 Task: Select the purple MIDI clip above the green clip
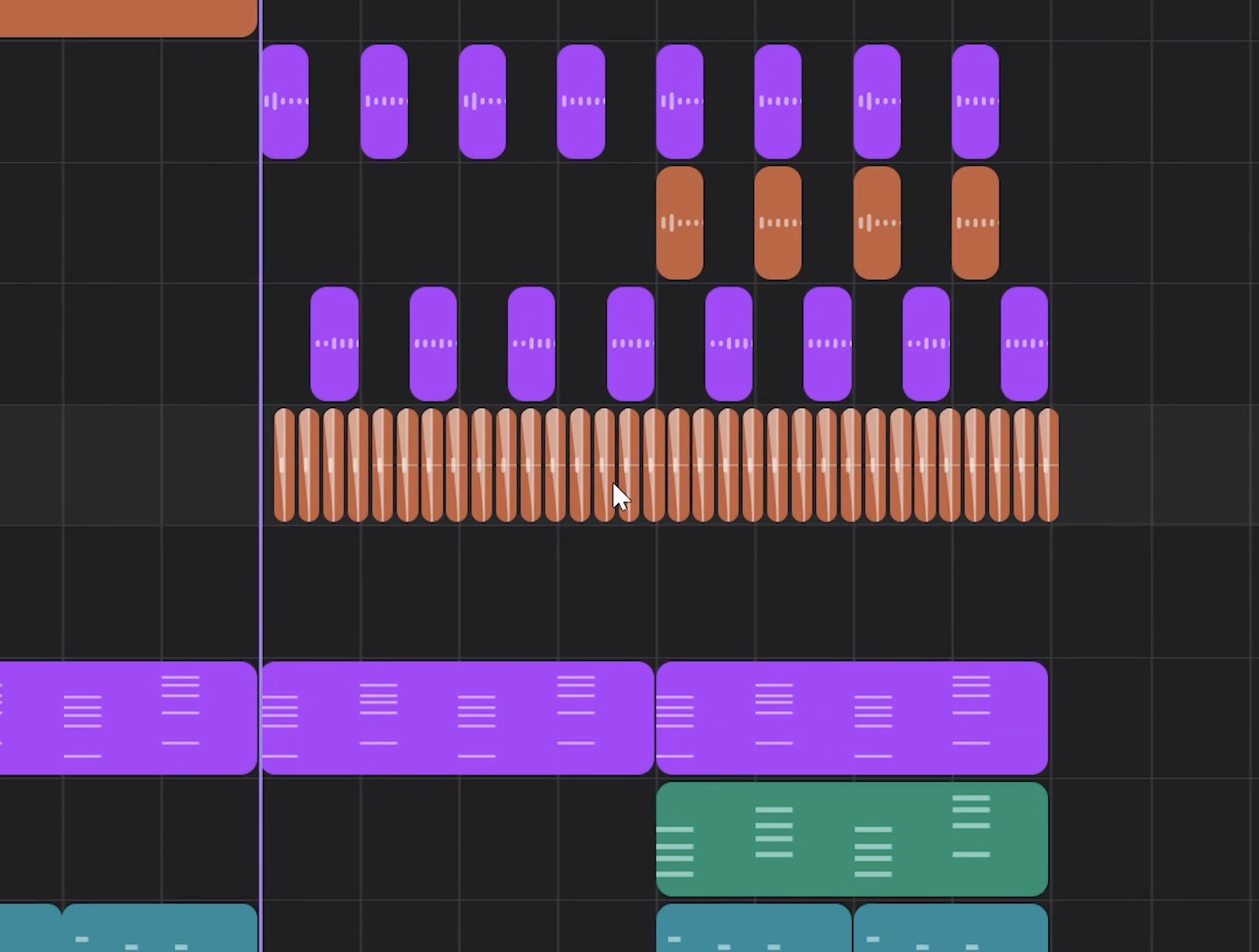click(x=852, y=718)
